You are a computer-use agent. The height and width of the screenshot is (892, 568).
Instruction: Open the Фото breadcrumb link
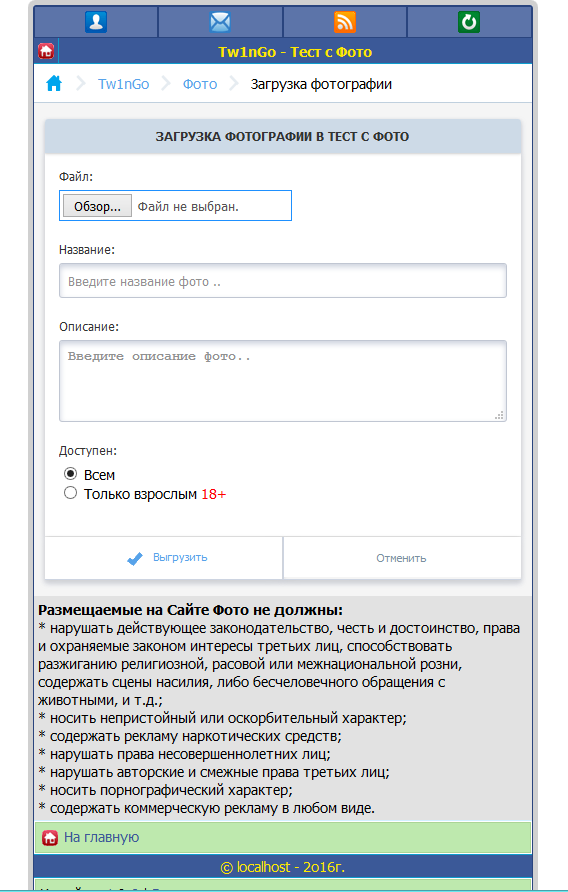click(200, 84)
